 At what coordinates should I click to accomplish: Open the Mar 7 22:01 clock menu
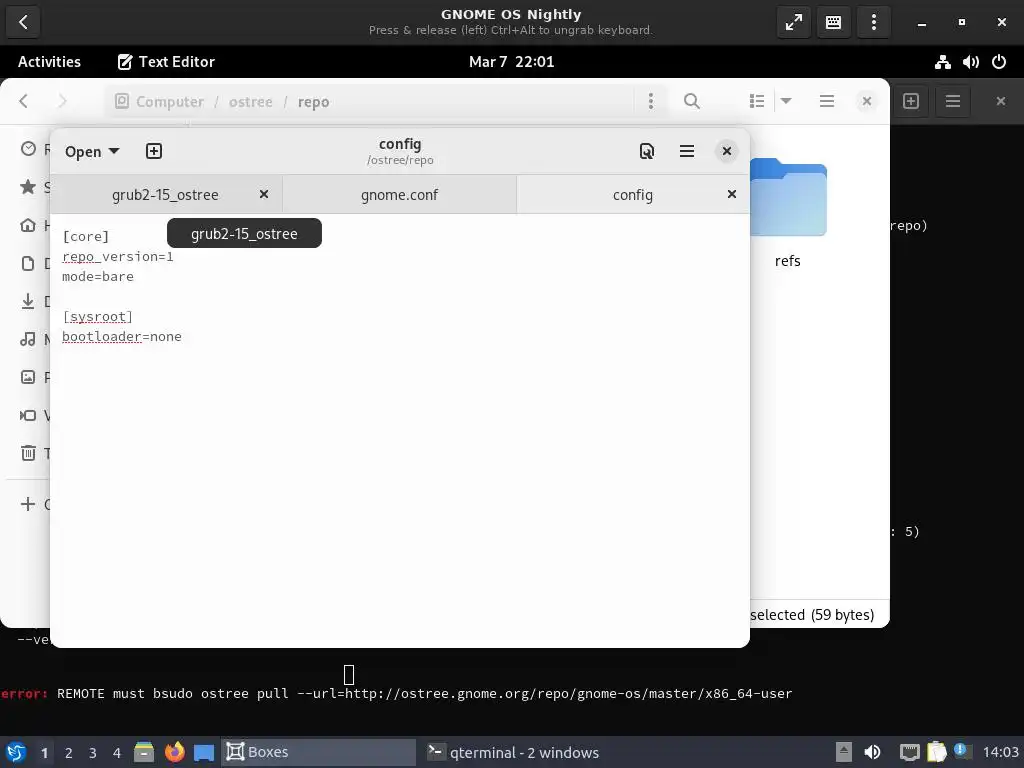[511, 61]
